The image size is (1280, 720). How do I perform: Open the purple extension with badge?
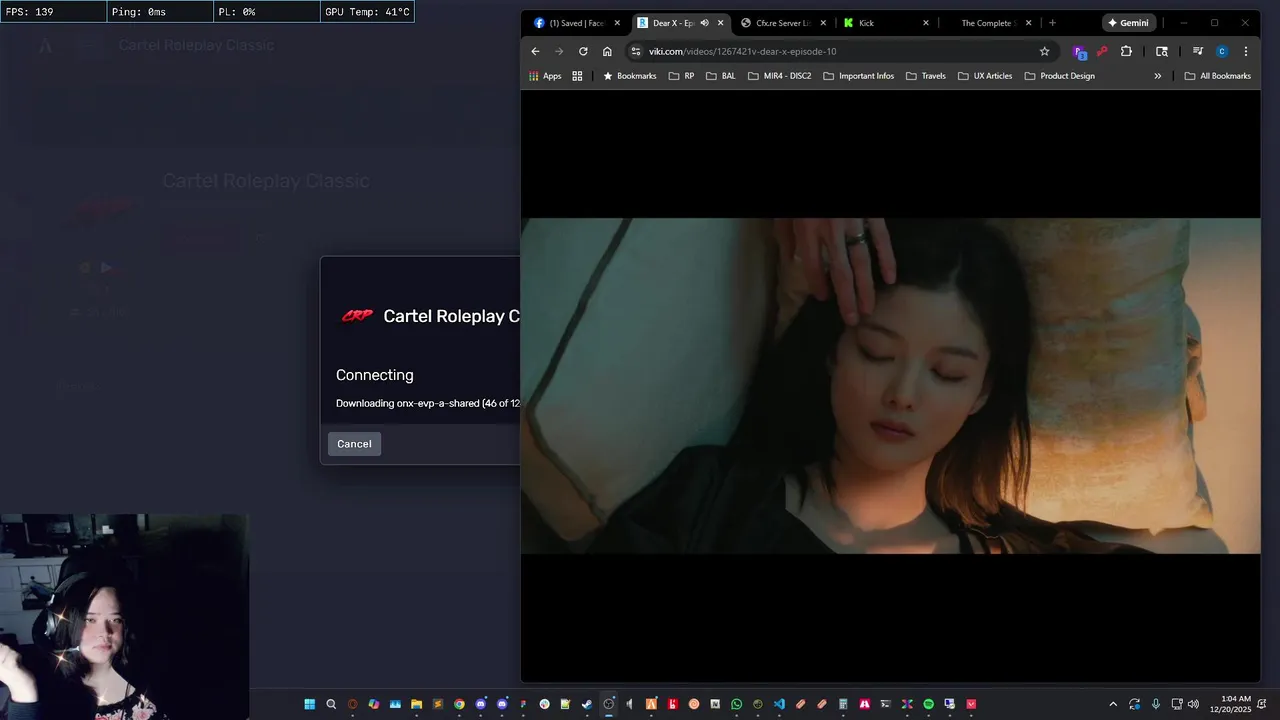tap(1079, 52)
